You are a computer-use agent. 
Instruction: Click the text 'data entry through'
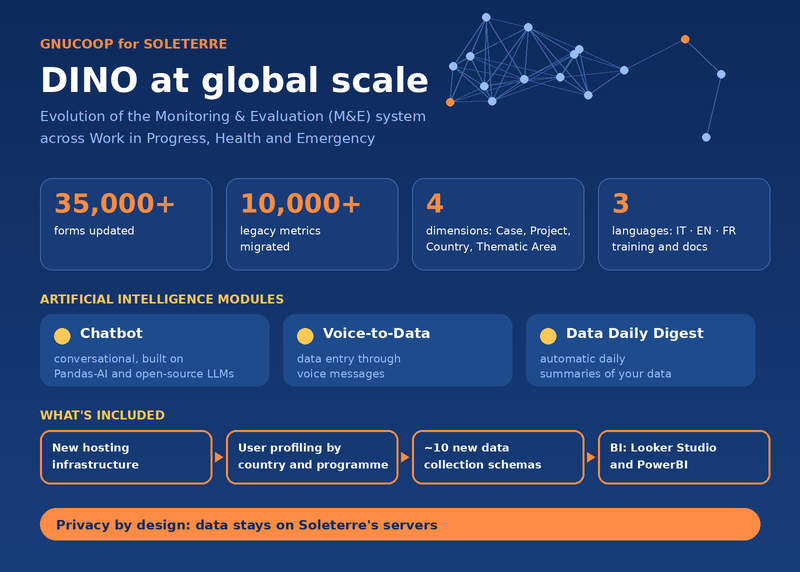pos(349,359)
